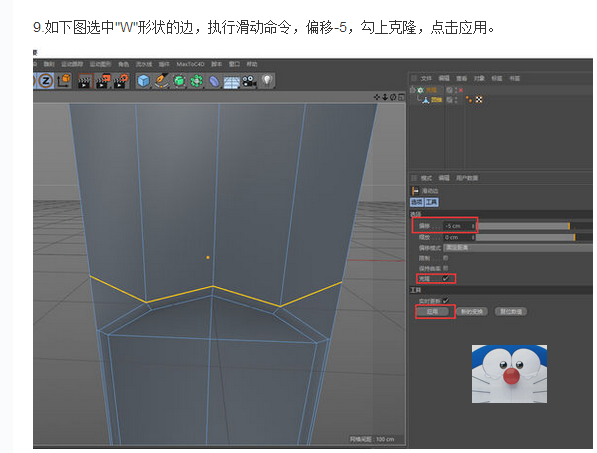597x453 pixels.
Task: Toggle the 实时更新 (Realtime Update) checkbox
Action: [445, 301]
